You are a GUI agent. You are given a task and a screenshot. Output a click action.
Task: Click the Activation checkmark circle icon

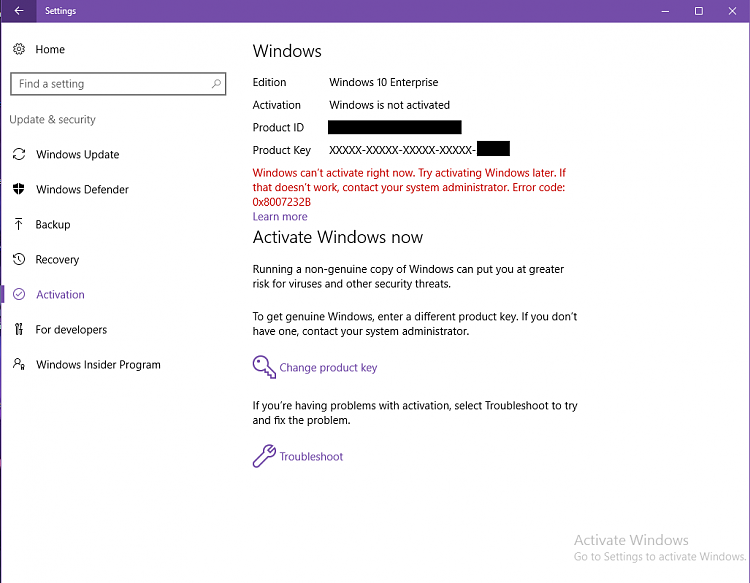[19, 294]
